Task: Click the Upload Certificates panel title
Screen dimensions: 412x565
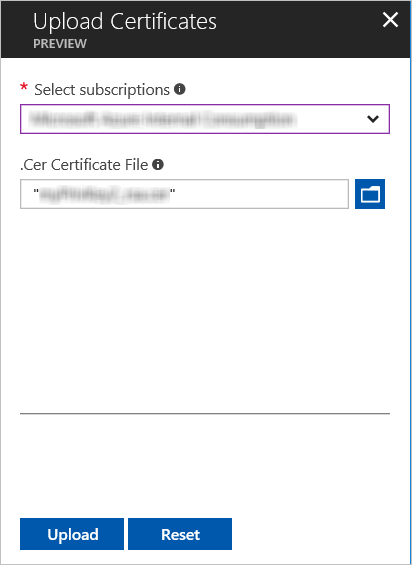Action: coord(125,22)
